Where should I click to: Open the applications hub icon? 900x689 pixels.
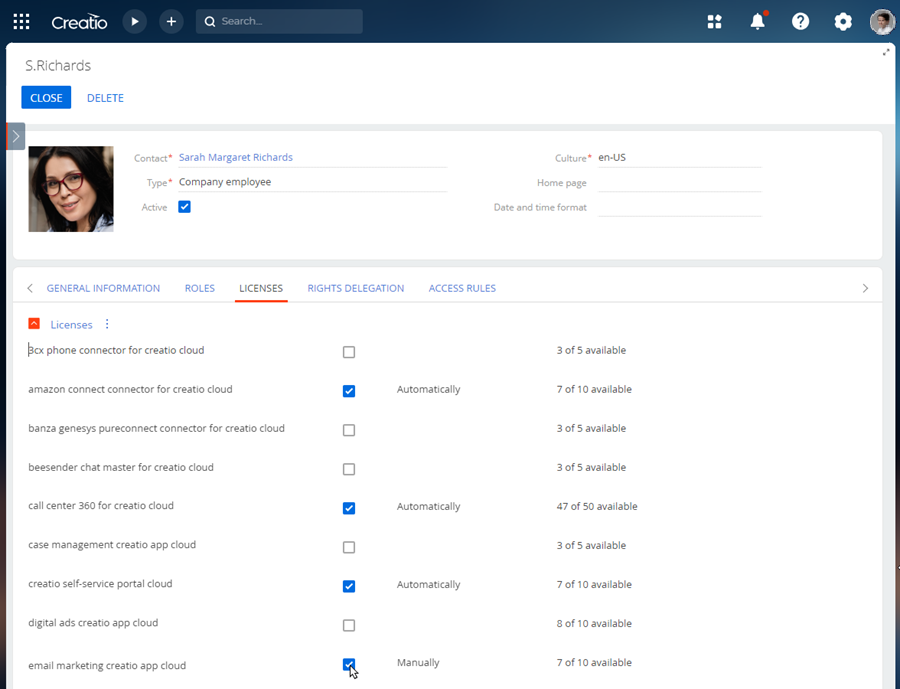point(714,21)
